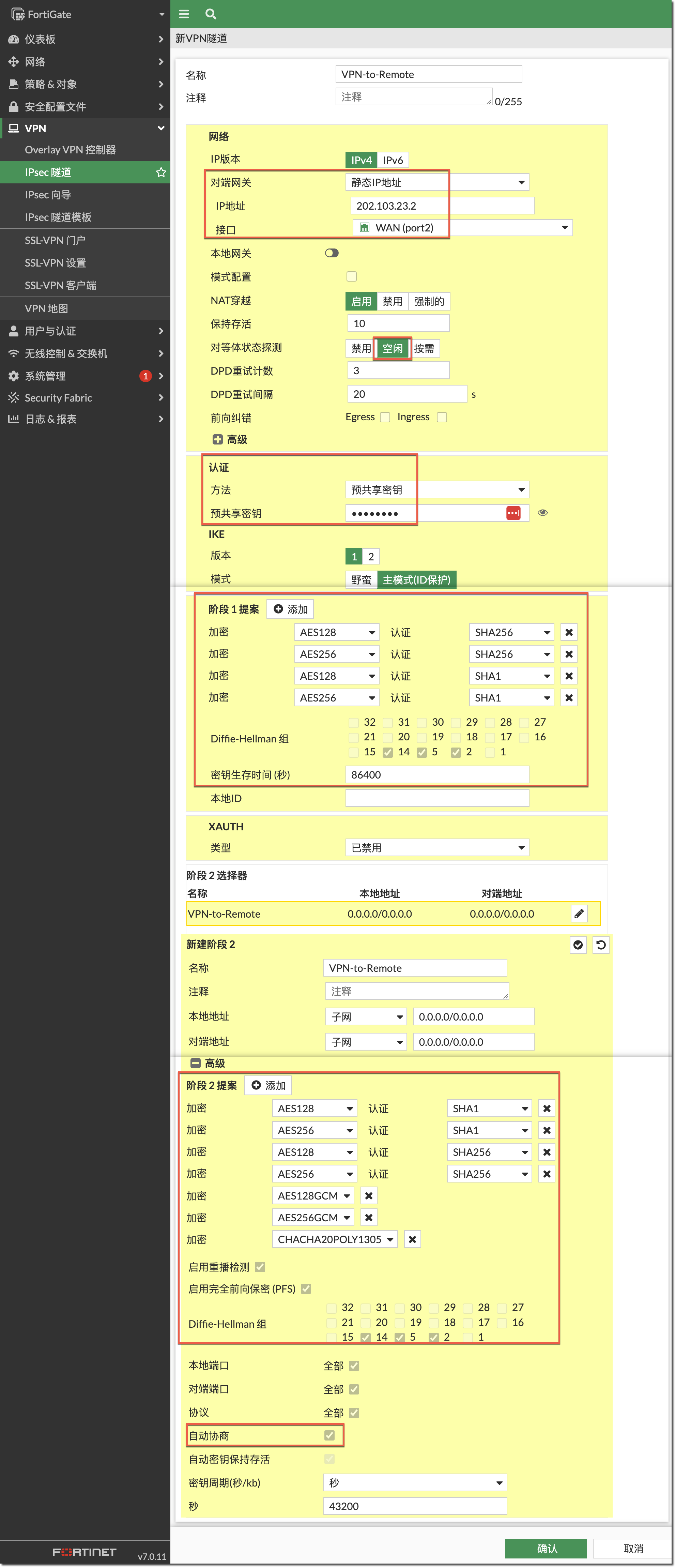The width and height of the screenshot is (675, 1568).
Task: Delete the first Phase 1 AES128 SHA256 proposal
Action: [568, 632]
